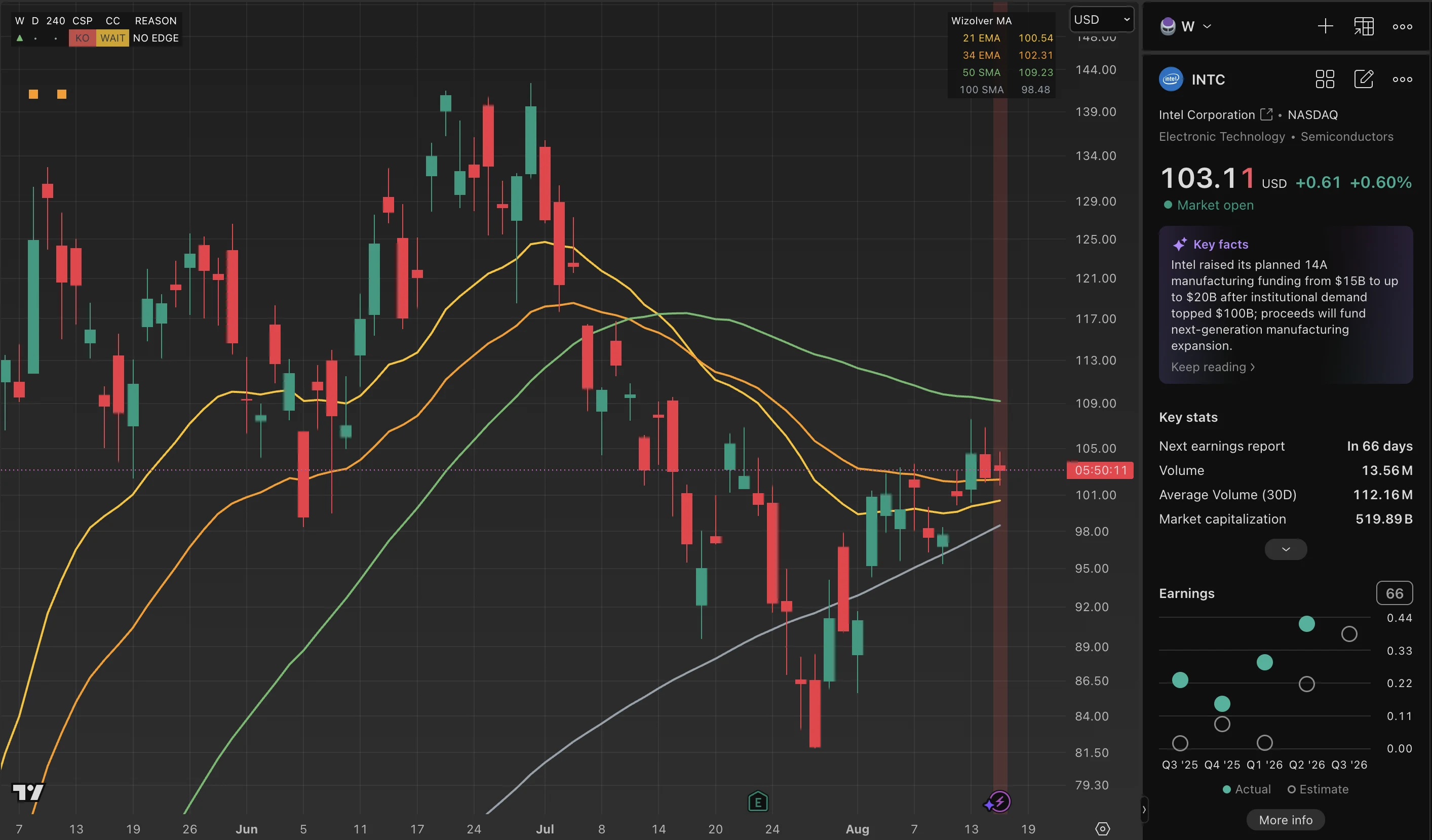
Task: Click the Key facts sparkle icon
Action: (1180, 244)
